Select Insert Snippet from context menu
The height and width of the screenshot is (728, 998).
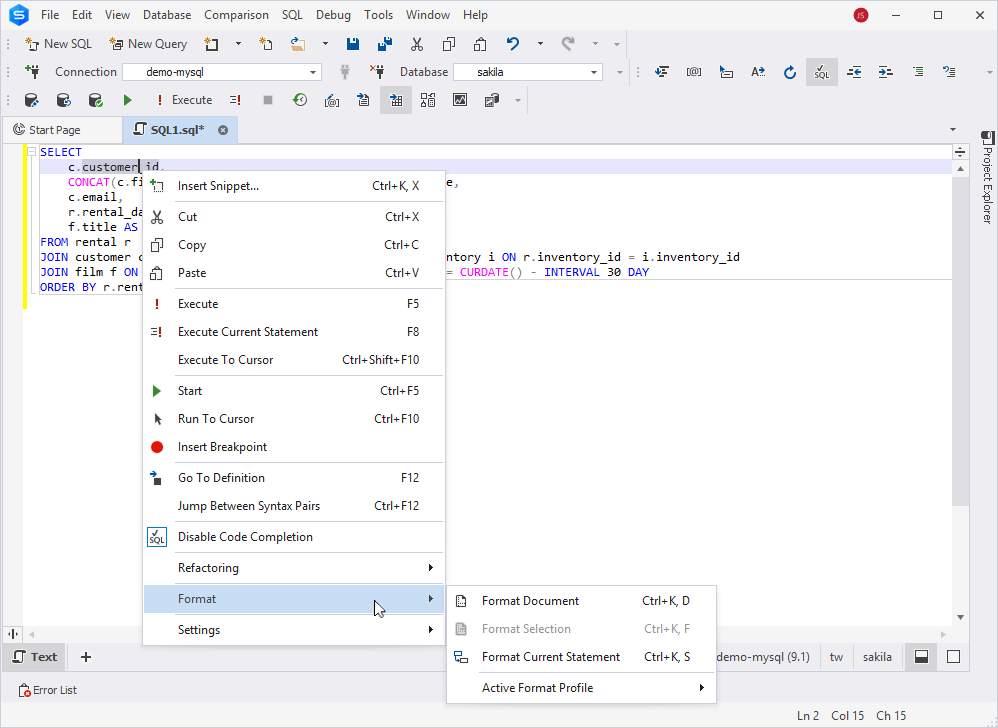point(293,186)
